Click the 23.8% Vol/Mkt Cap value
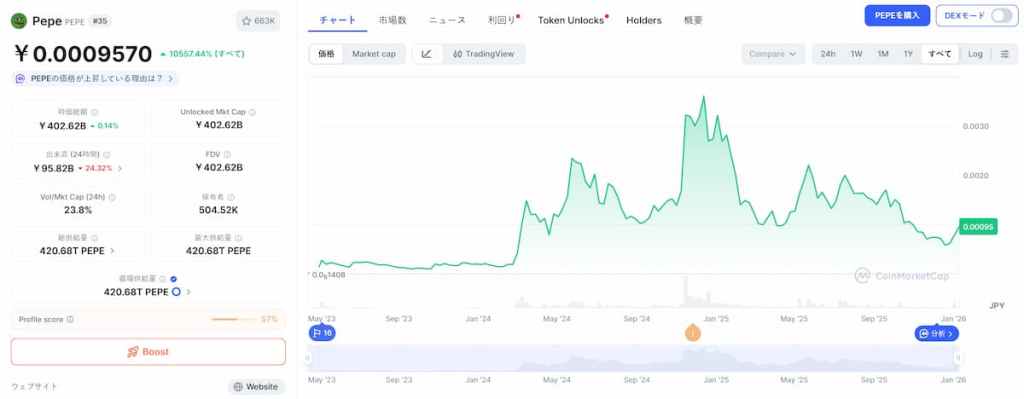Screen dimensions: 1024x399 [78, 210]
